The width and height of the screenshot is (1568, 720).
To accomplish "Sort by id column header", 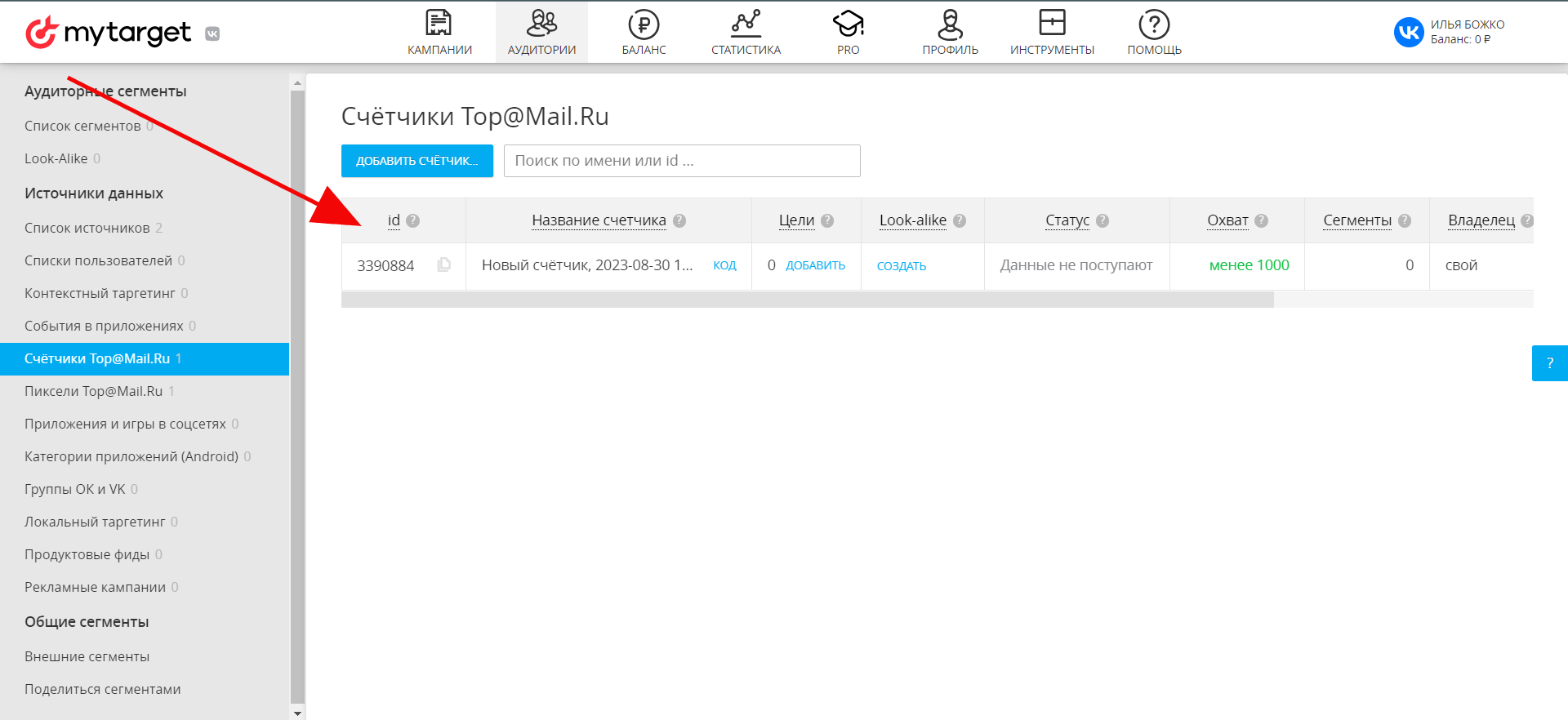I will [394, 220].
